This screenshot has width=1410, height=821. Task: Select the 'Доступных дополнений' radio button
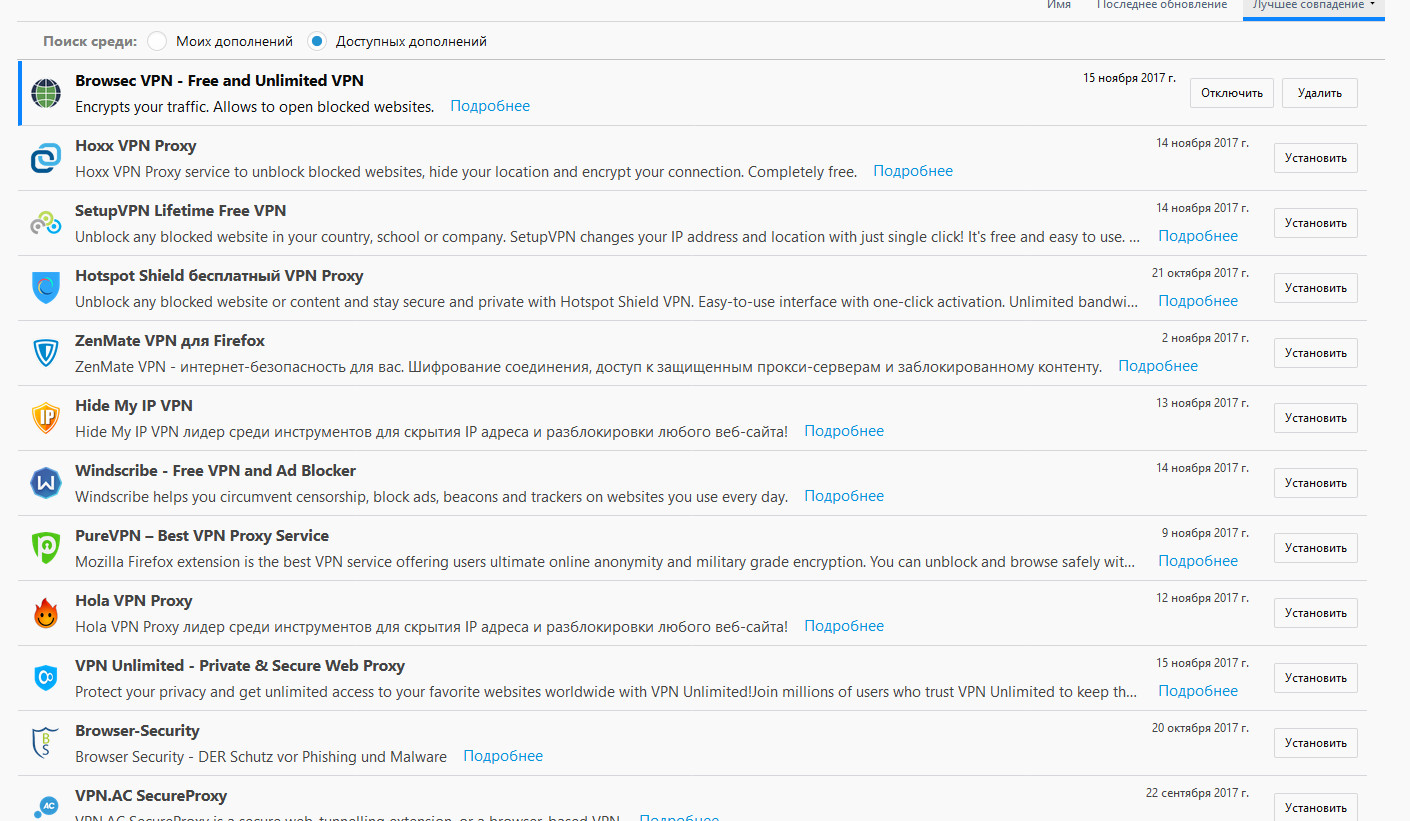(x=317, y=41)
